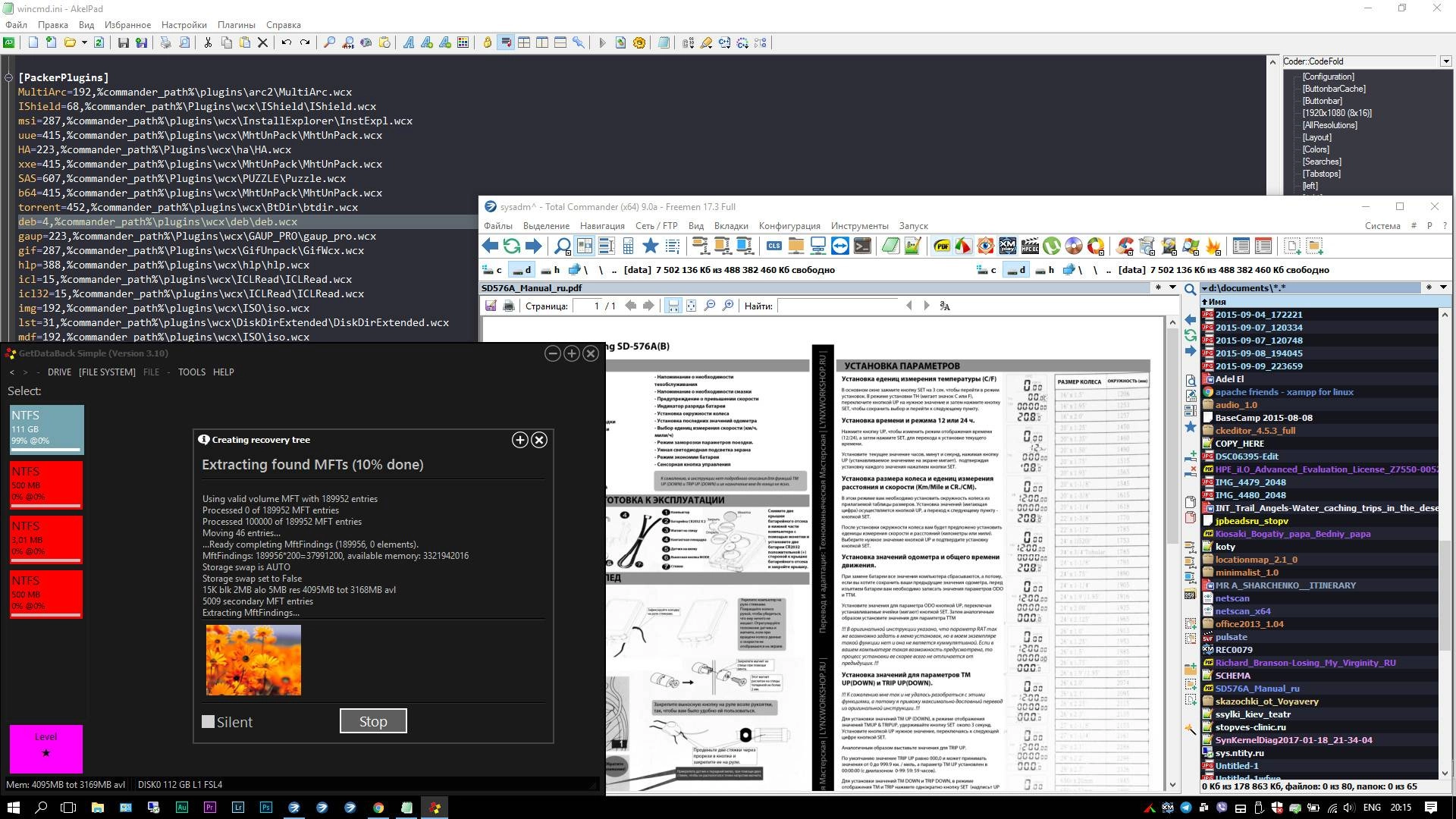Open the terminal console icon in Total Commander
This screenshot has width=1456, height=819.
click(862, 246)
